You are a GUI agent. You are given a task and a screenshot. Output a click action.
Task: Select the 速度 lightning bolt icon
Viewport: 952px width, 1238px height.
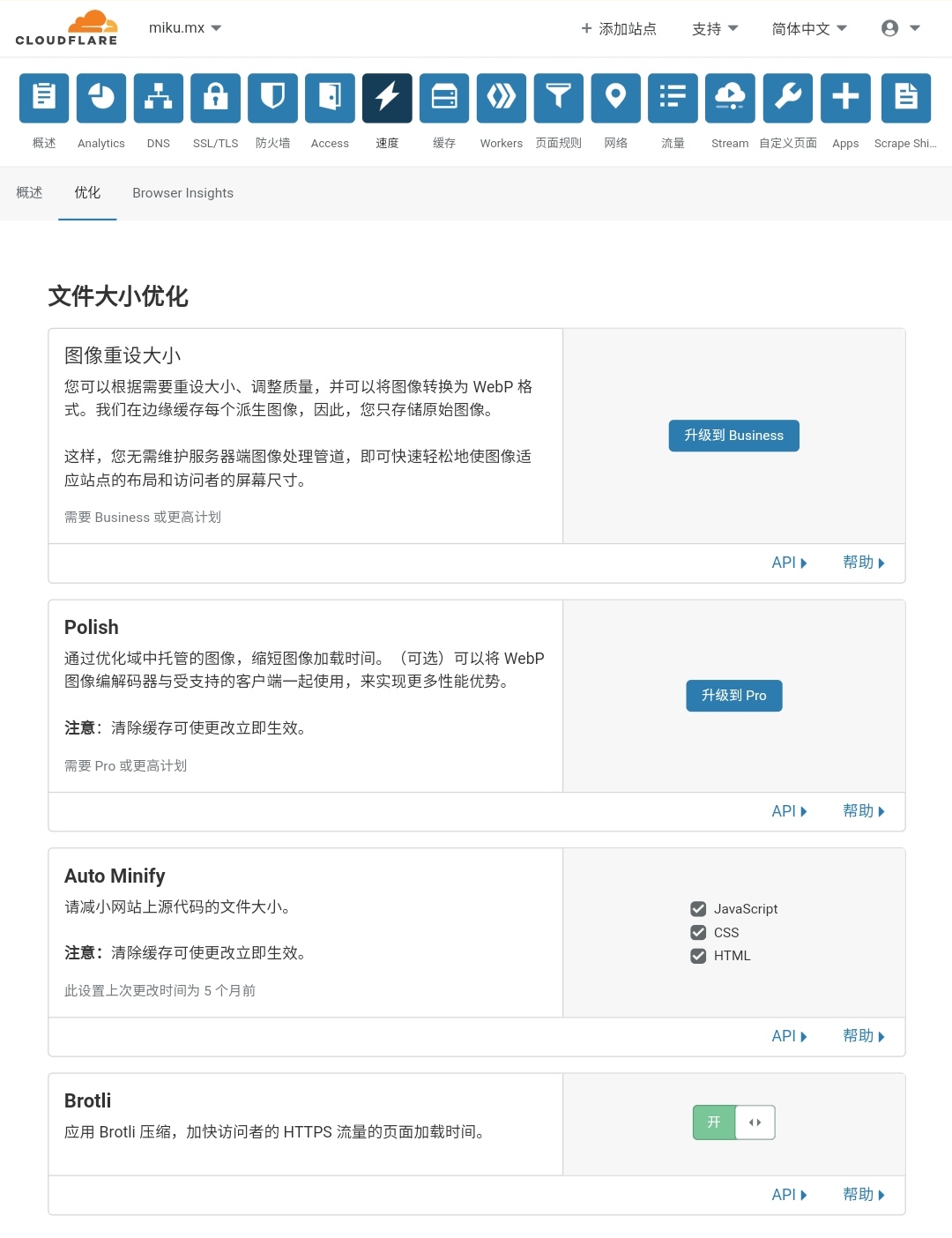coord(387,98)
